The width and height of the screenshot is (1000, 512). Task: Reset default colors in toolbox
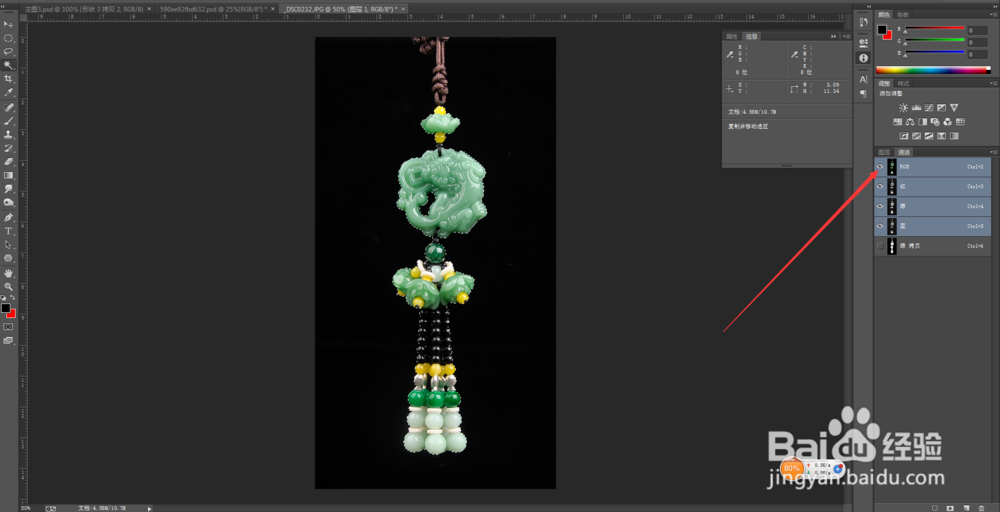click(x=4, y=298)
